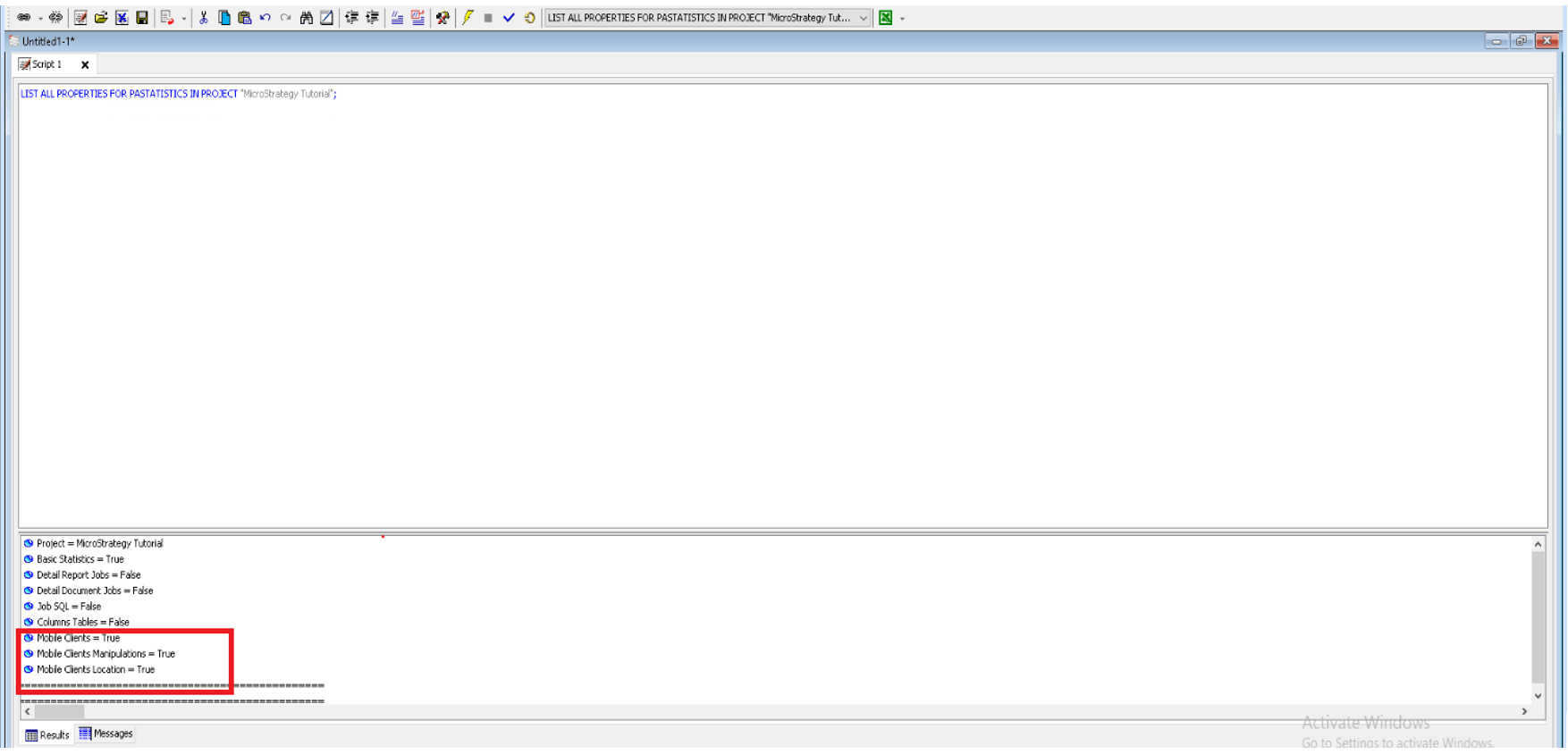Click the results pane vertical scrollbar thumb
Image resolution: width=1568 pixels, height=754 pixels.
click(x=1538, y=616)
